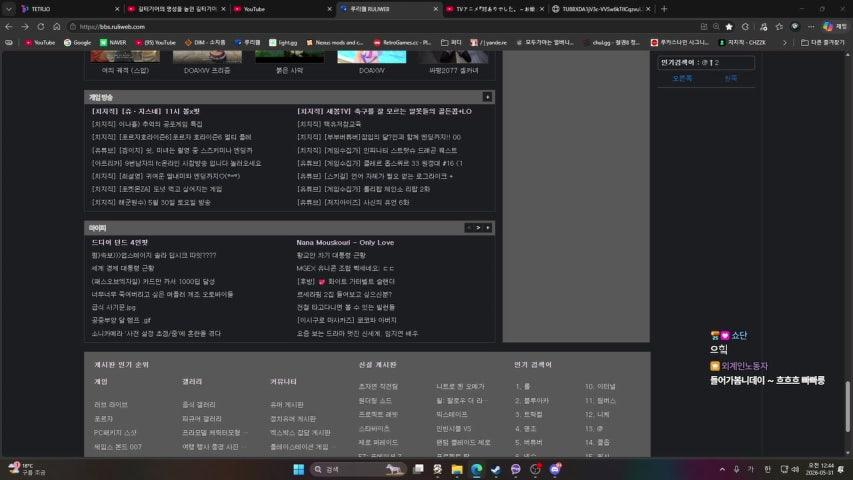
Task: Open the weather widget on the taskbar
Action: click(x=27, y=469)
